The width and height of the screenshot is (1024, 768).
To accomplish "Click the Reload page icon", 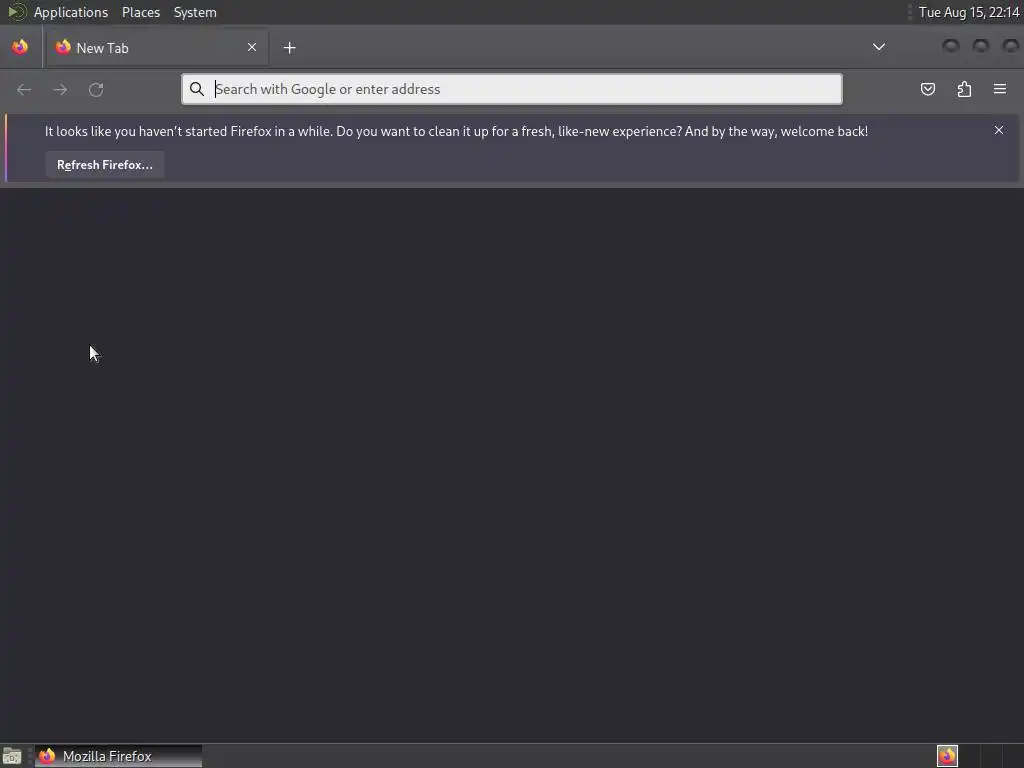I will tap(96, 89).
